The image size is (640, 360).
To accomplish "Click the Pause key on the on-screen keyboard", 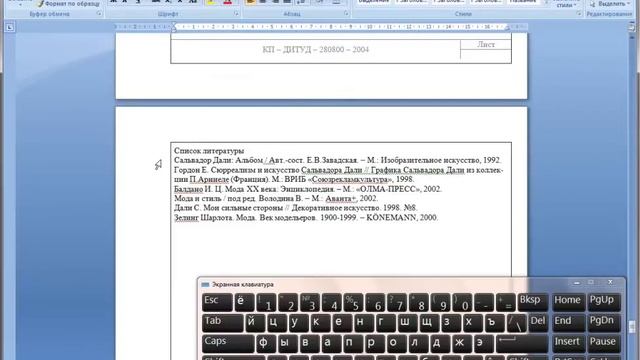I will 604,343.
